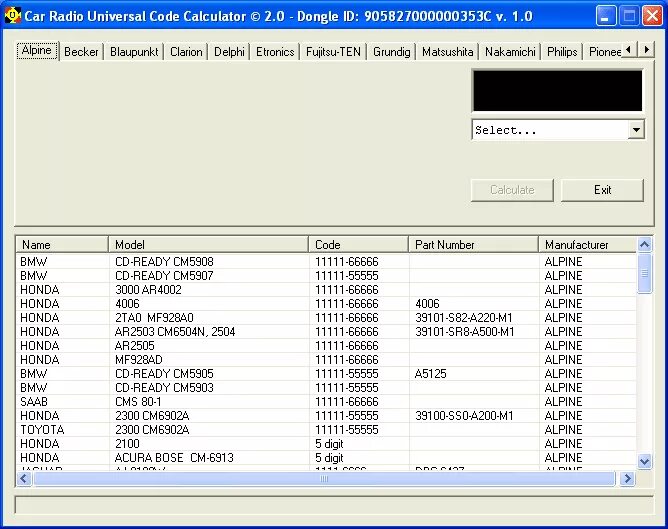Click part number 39101-SR8-A500-M1
The image size is (668, 529).
(464, 332)
